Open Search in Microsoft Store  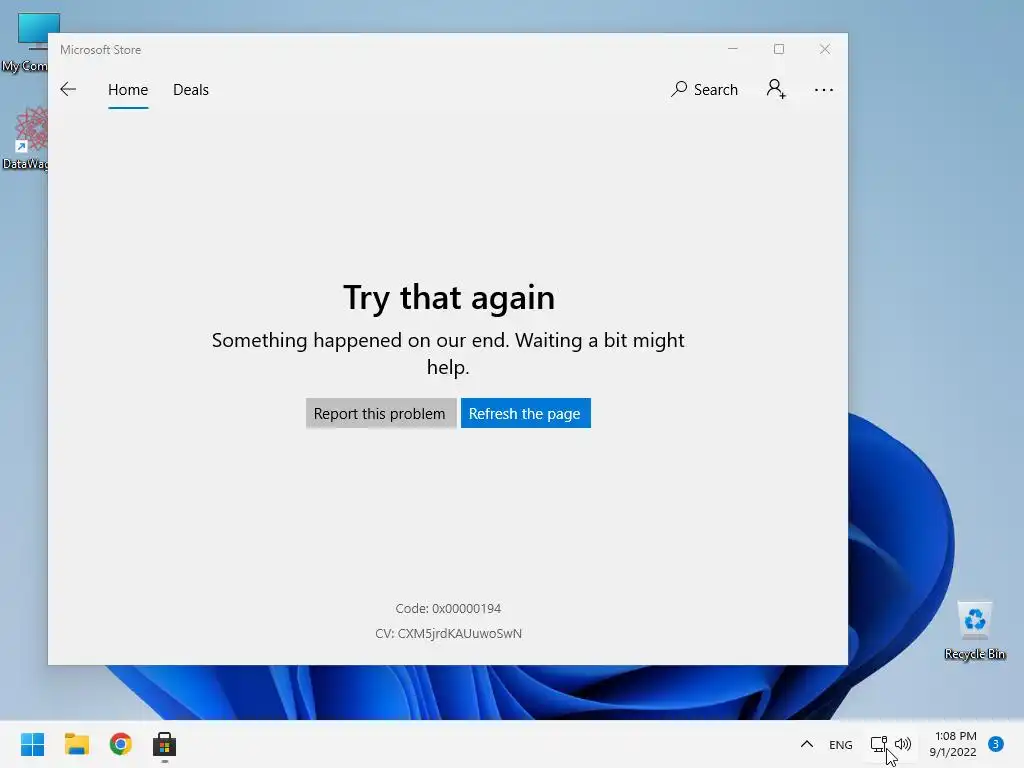(704, 89)
